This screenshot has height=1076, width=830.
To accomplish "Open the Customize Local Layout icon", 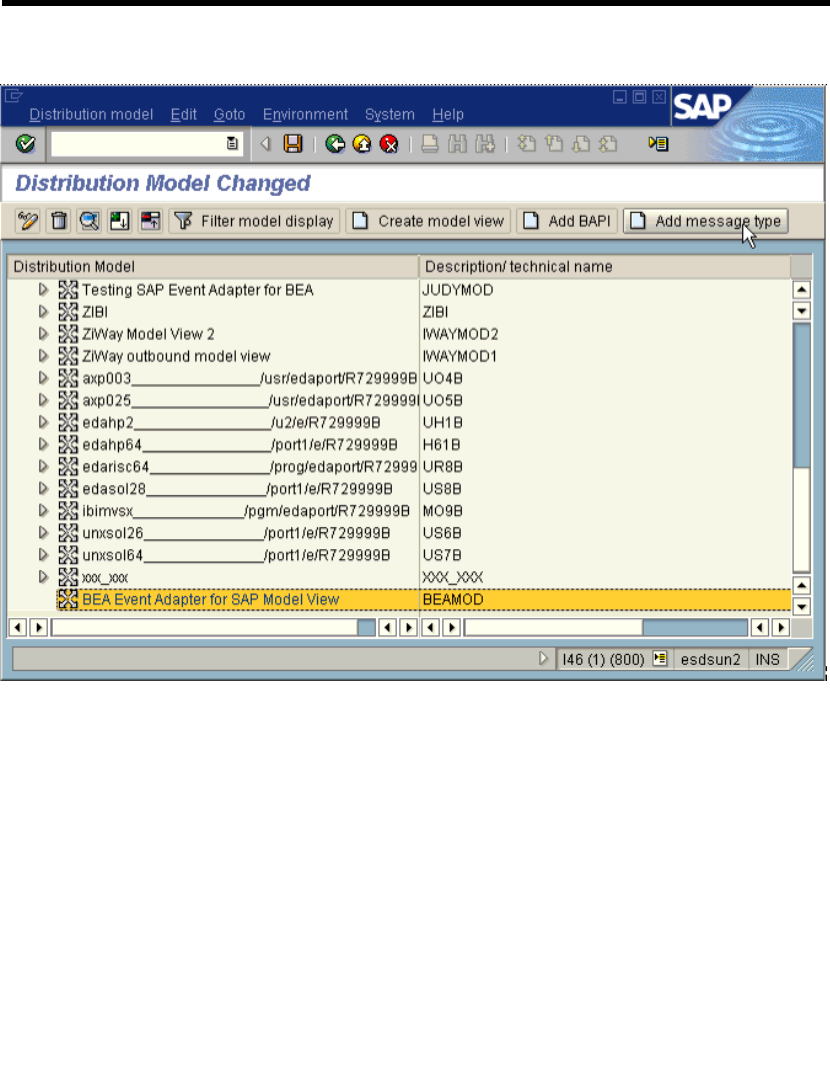I will point(659,143).
